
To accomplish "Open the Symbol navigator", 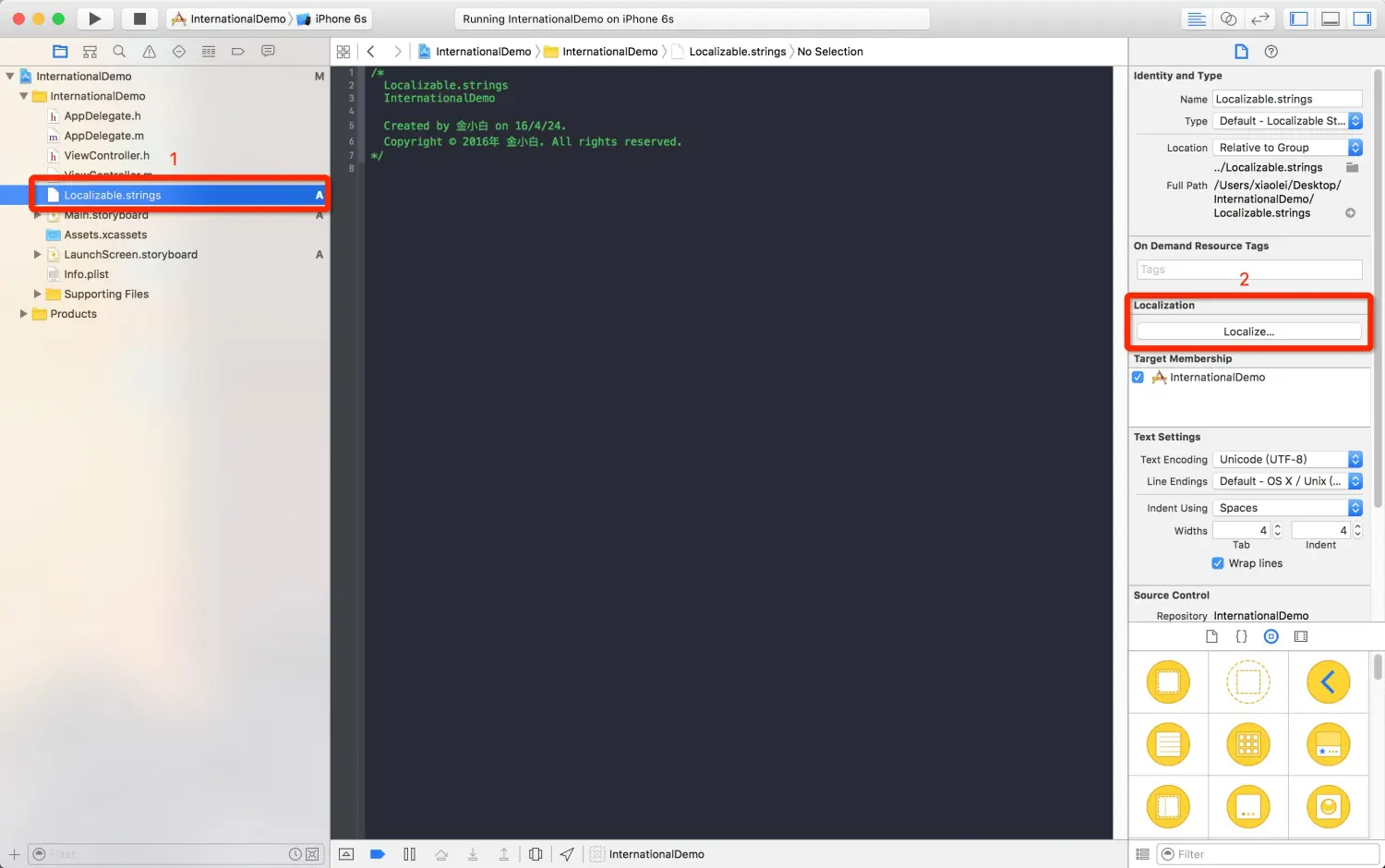I will coord(90,52).
